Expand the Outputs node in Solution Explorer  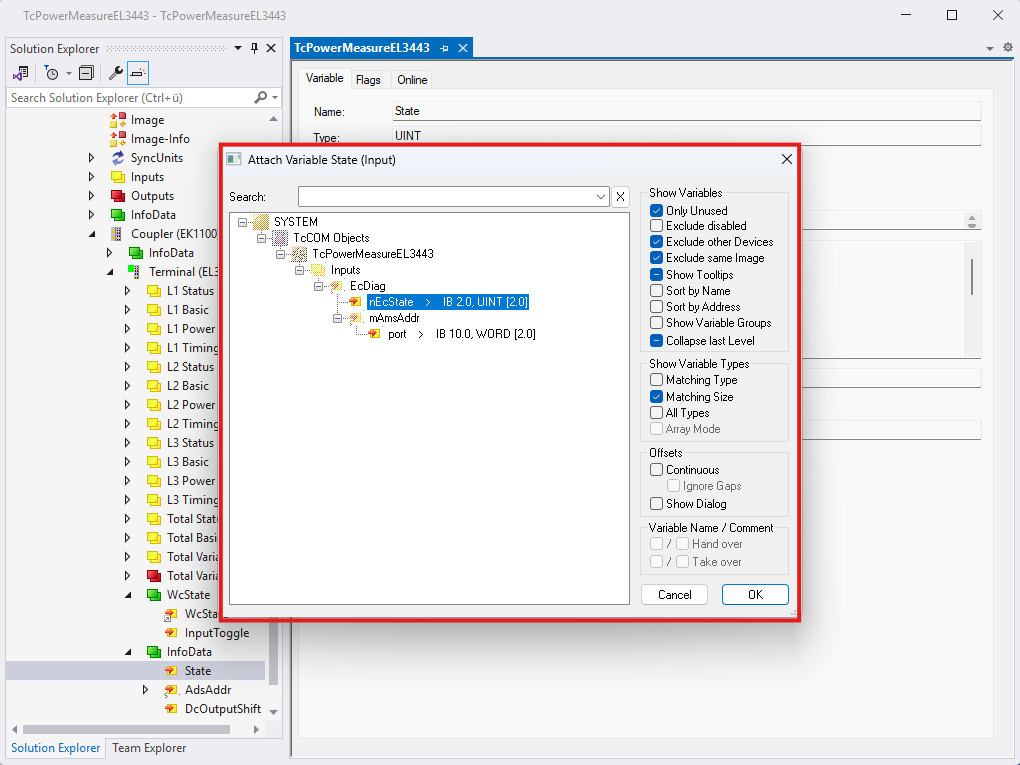(x=92, y=196)
